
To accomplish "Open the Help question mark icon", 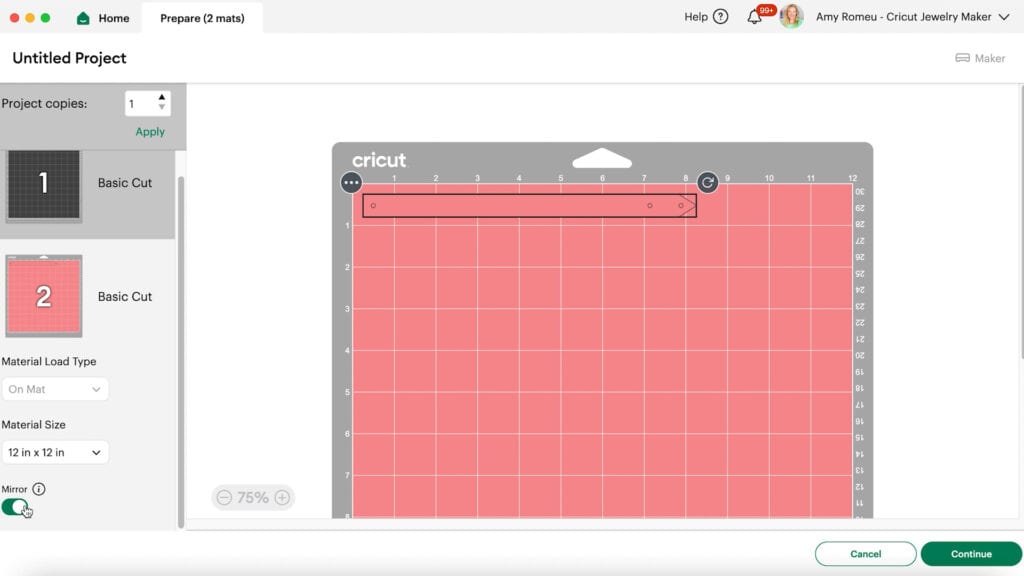I will point(720,17).
